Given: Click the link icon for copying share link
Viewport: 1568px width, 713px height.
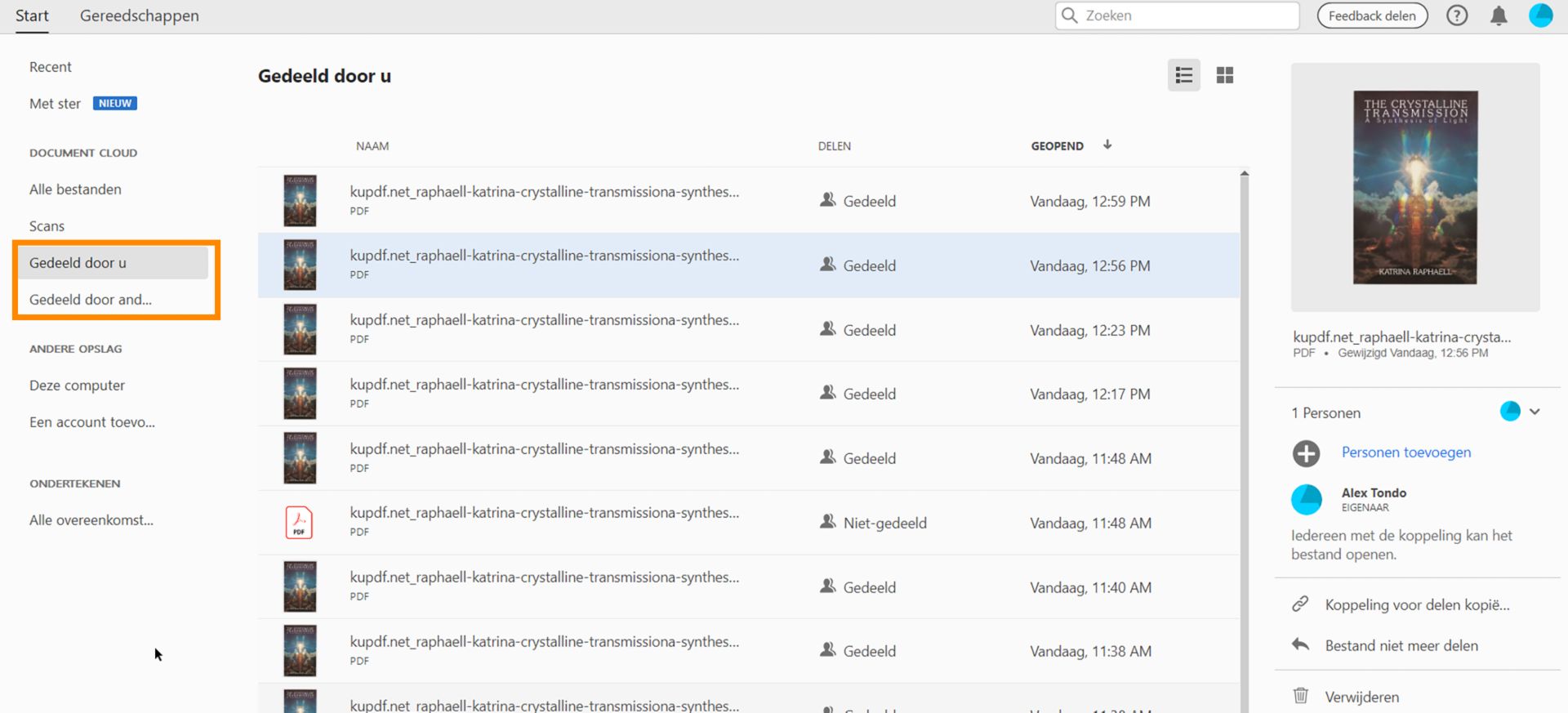Looking at the screenshot, I should tap(1300, 604).
